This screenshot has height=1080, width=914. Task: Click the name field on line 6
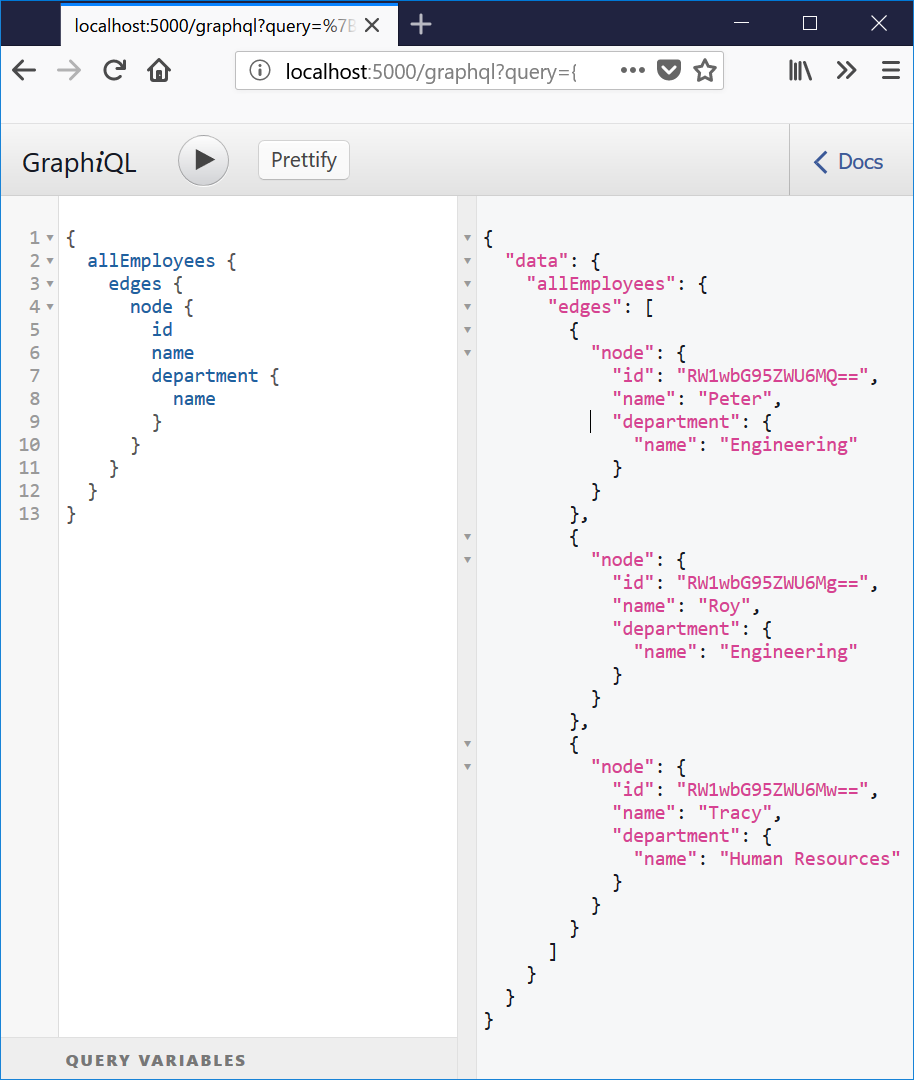pyautogui.click(x=173, y=353)
